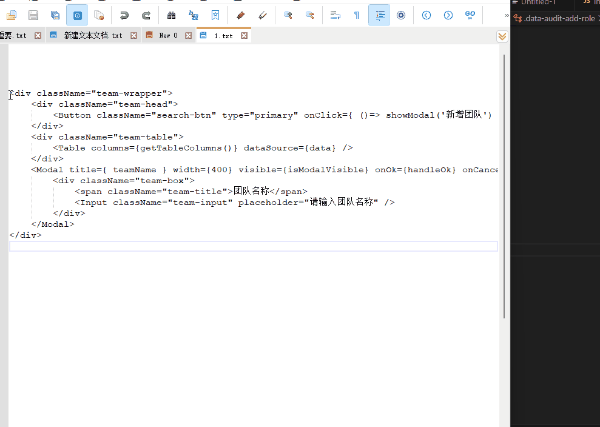Image resolution: width=600 pixels, height=427 pixels.
Task: Click the text 团队名称 inside span
Action: [251, 191]
